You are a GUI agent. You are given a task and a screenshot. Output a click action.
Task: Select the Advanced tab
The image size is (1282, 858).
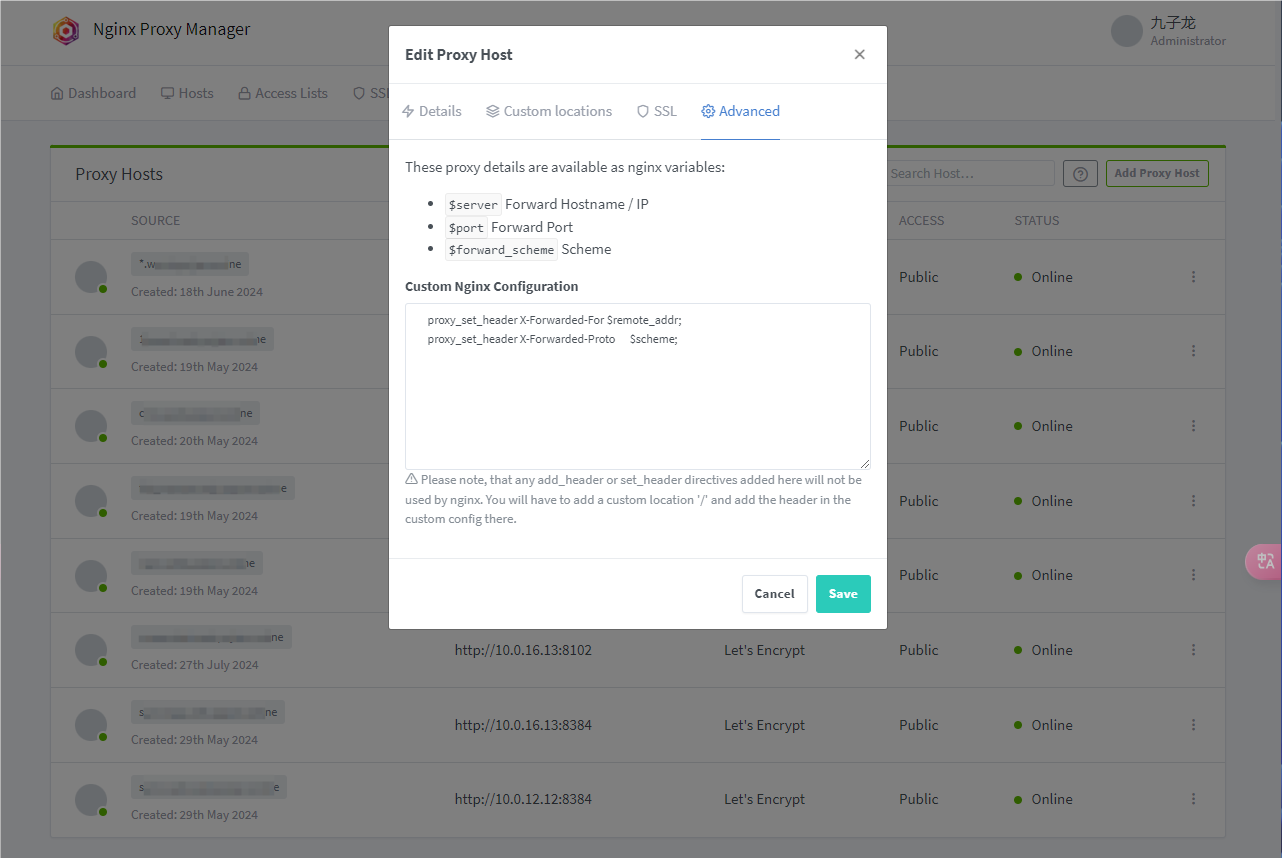pyautogui.click(x=740, y=111)
